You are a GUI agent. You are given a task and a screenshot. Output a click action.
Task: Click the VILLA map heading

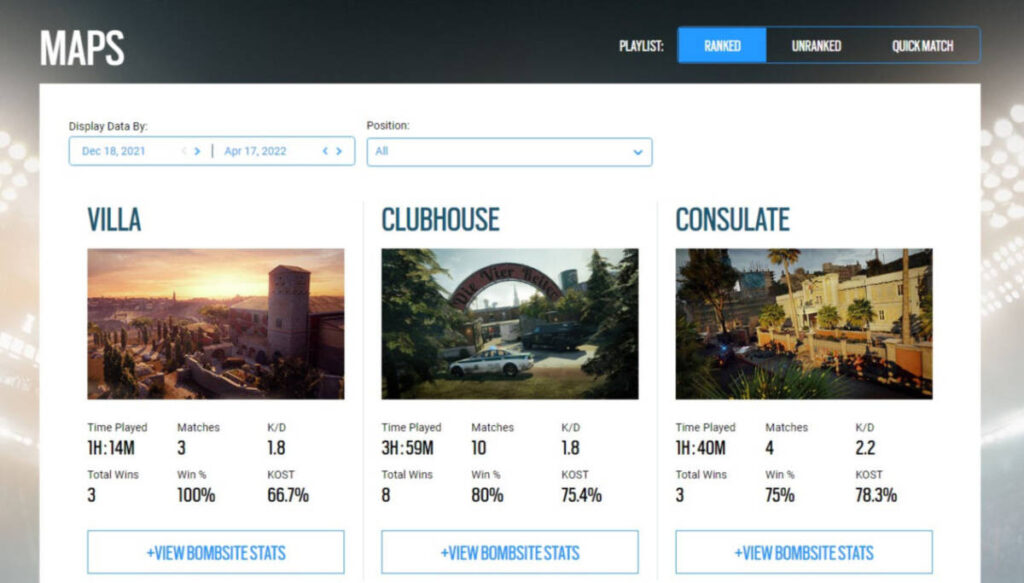pos(114,220)
